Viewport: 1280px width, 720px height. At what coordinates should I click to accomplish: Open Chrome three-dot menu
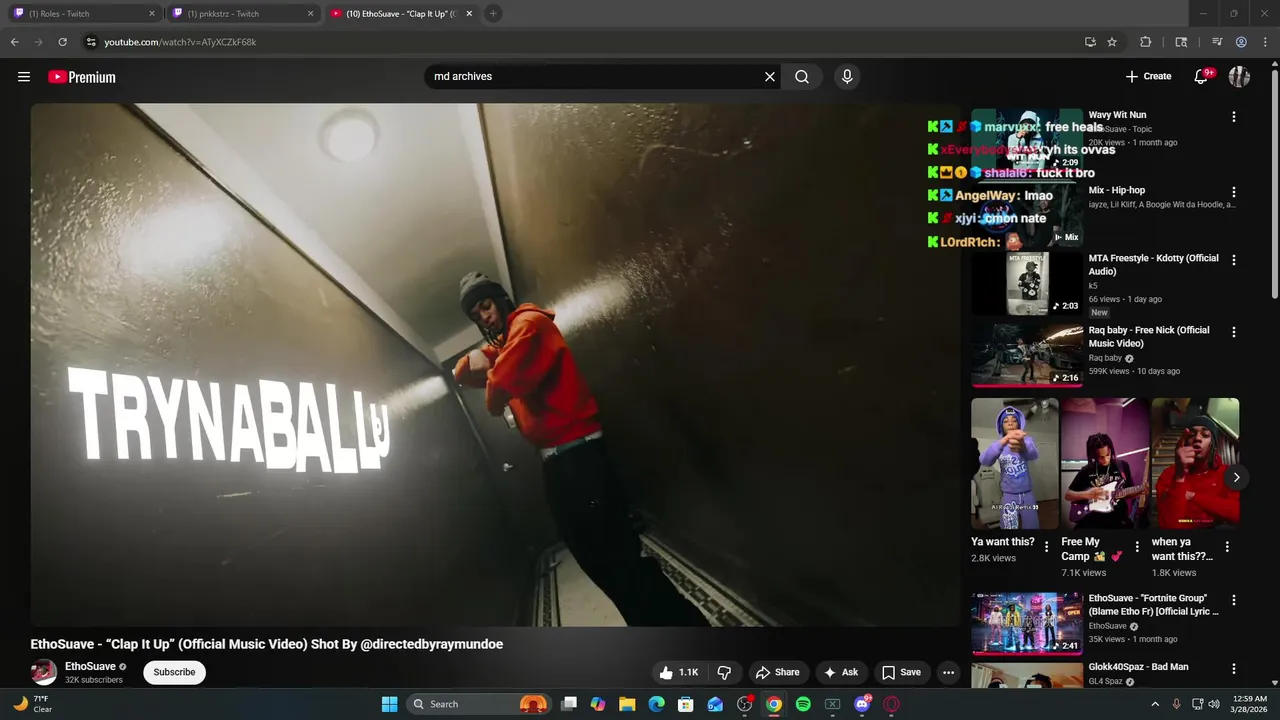pyautogui.click(x=1264, y=42)
